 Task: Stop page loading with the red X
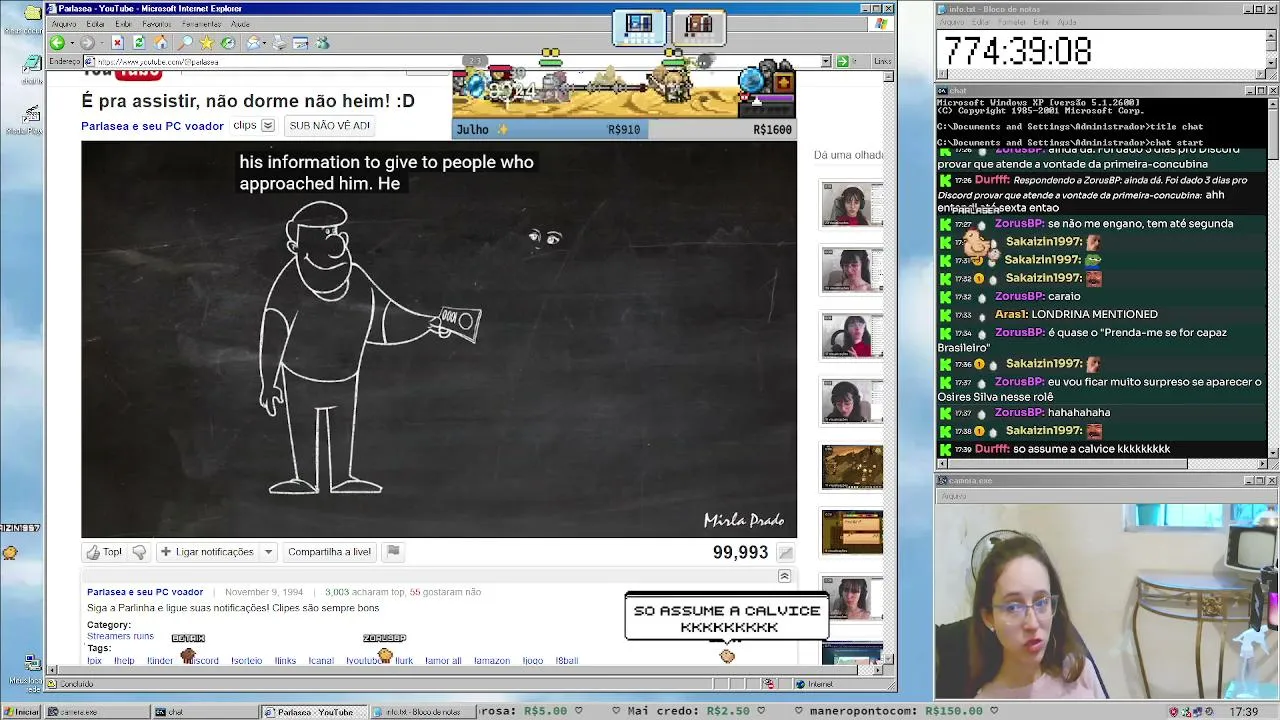point(117,43)
